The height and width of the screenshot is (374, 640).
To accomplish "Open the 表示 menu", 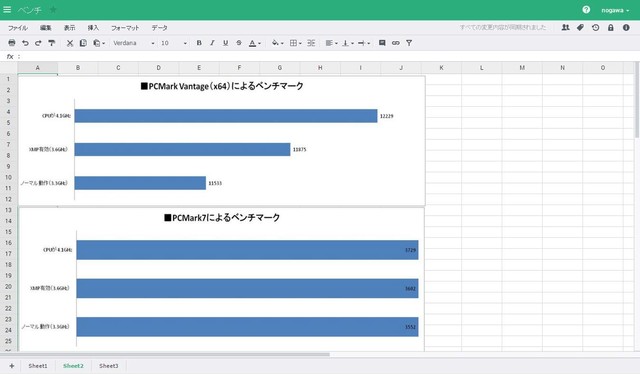I will [x=69, y=28].
